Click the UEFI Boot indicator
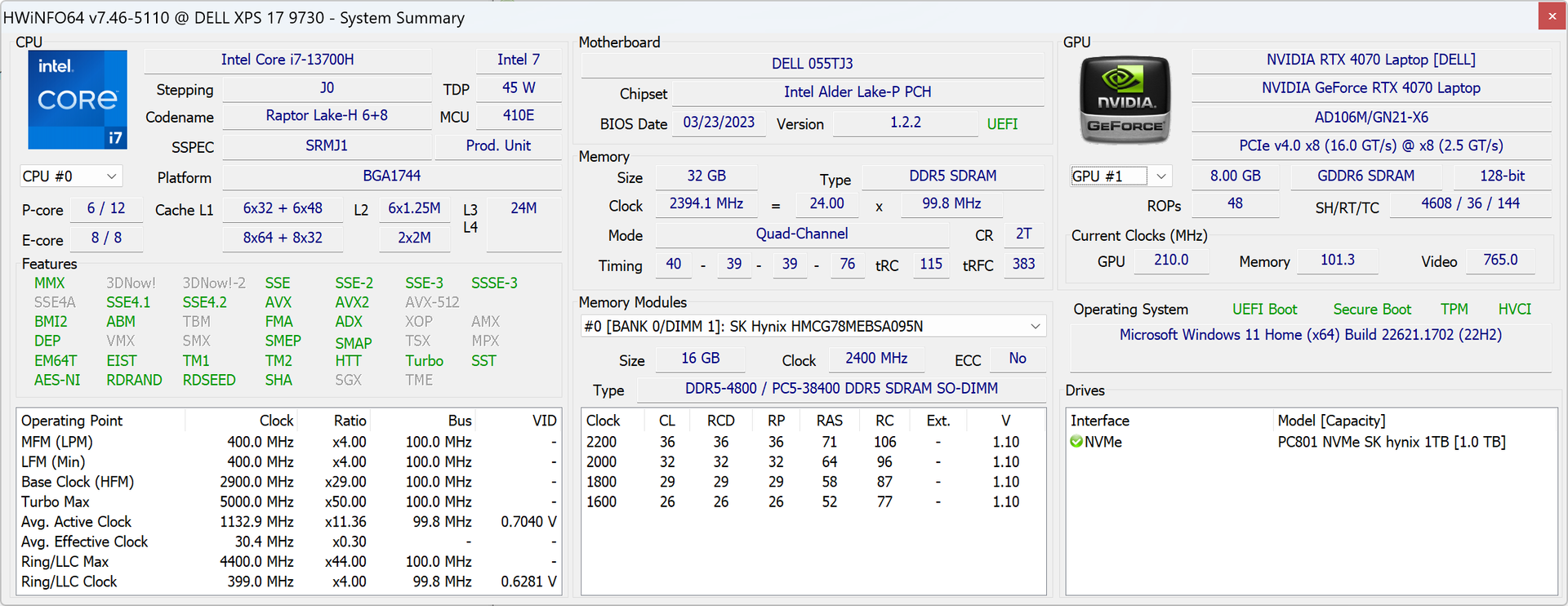 point(1264,310)
